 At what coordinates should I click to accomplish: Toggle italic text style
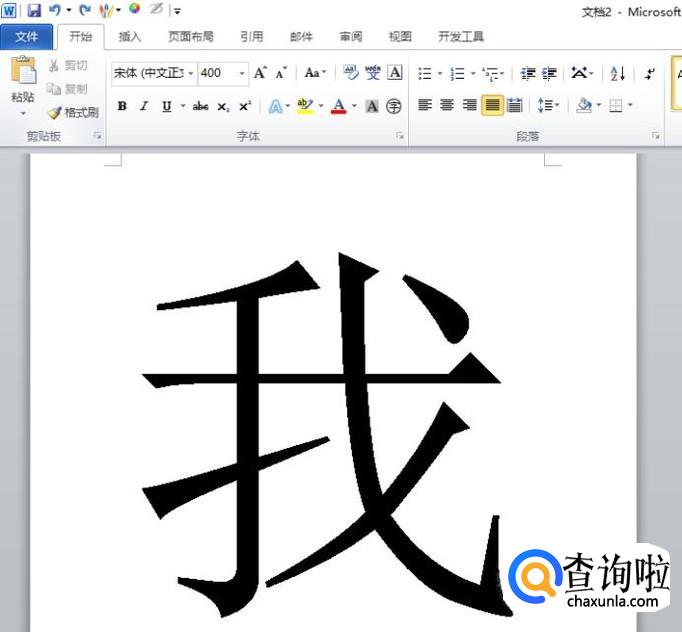144,106
